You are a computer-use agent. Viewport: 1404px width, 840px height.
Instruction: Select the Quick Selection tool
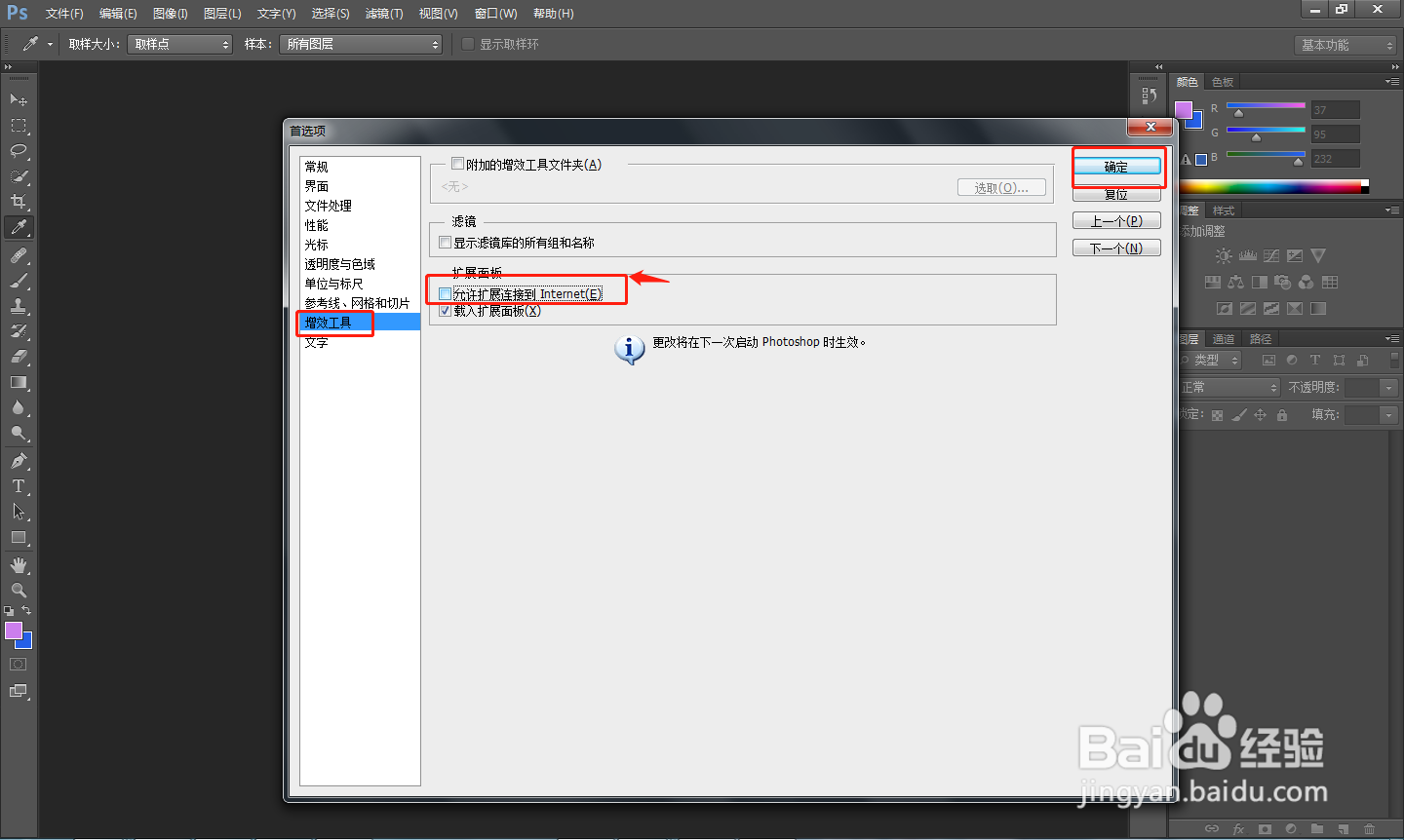pyautogui.click(x=19, y=176)
